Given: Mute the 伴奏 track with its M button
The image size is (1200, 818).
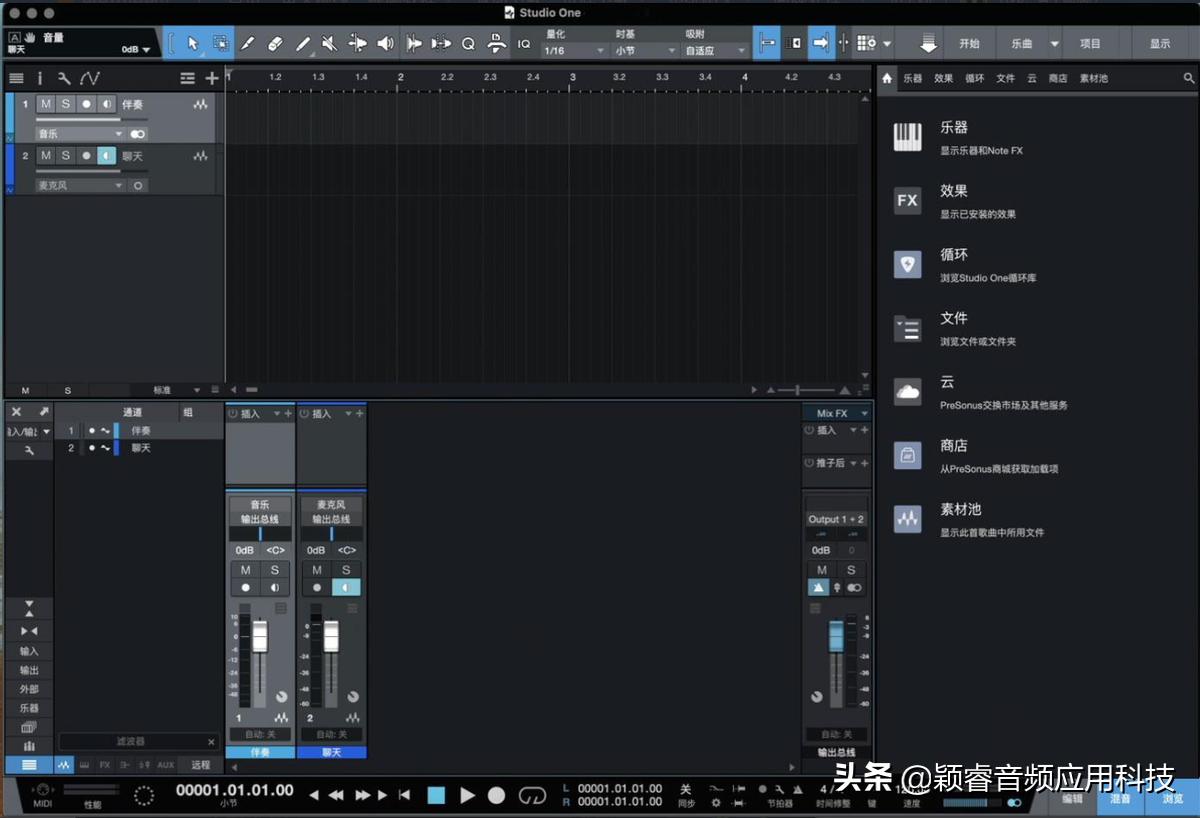Looking at the screenshot, I should click(45, 104).
